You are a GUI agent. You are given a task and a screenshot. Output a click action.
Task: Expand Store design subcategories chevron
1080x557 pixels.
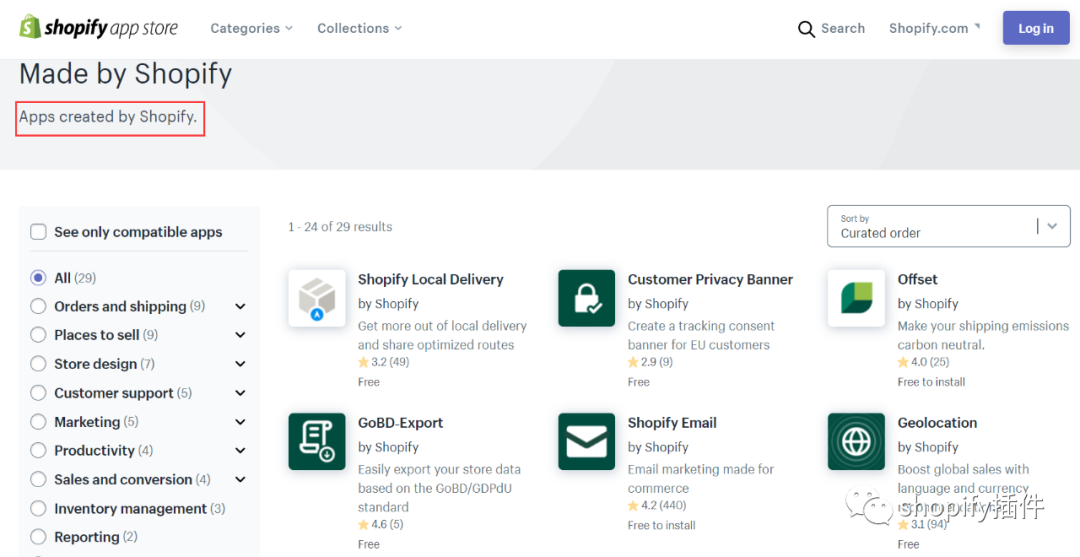[x=240, y=364]
